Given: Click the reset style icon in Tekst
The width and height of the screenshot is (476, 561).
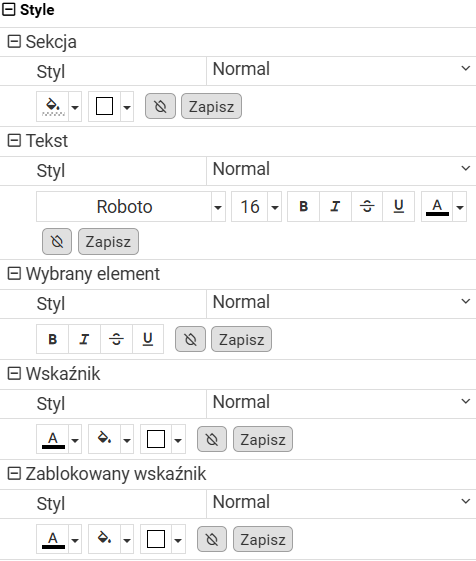Looking at the screenshot, I should coord(57,242).
